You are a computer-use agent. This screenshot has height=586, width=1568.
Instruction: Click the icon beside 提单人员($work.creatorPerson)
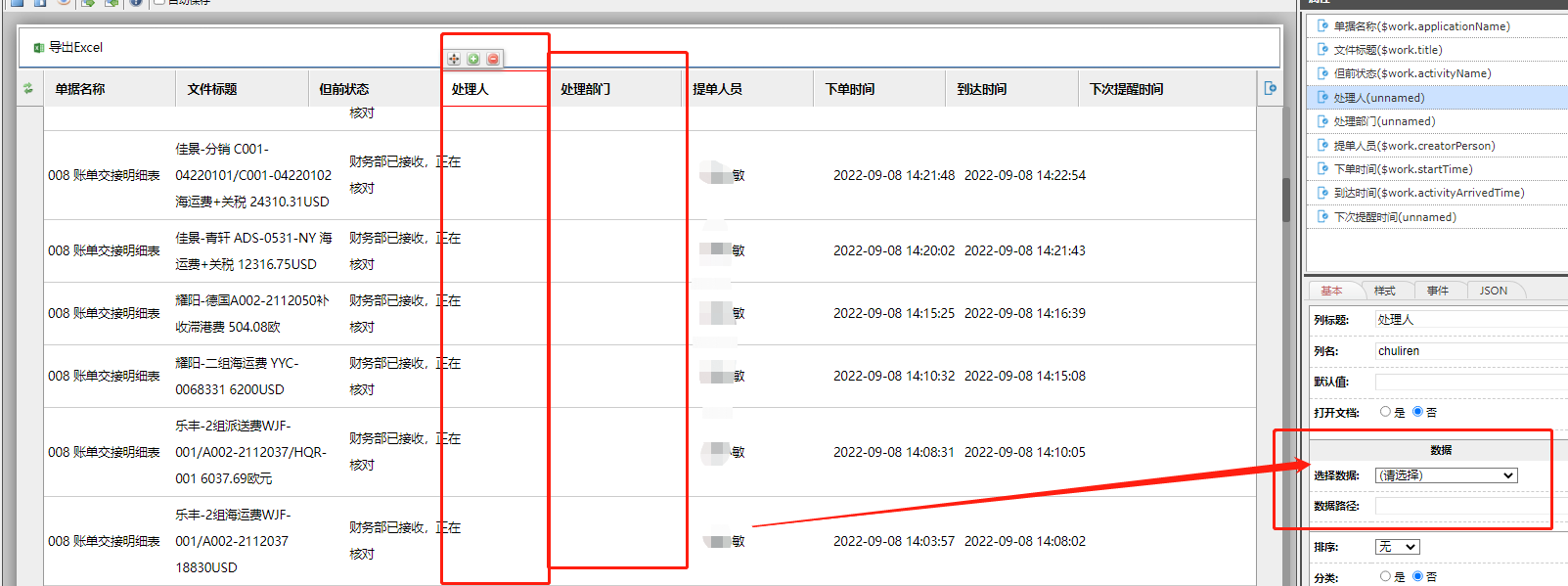click(x=1322, y=146)
